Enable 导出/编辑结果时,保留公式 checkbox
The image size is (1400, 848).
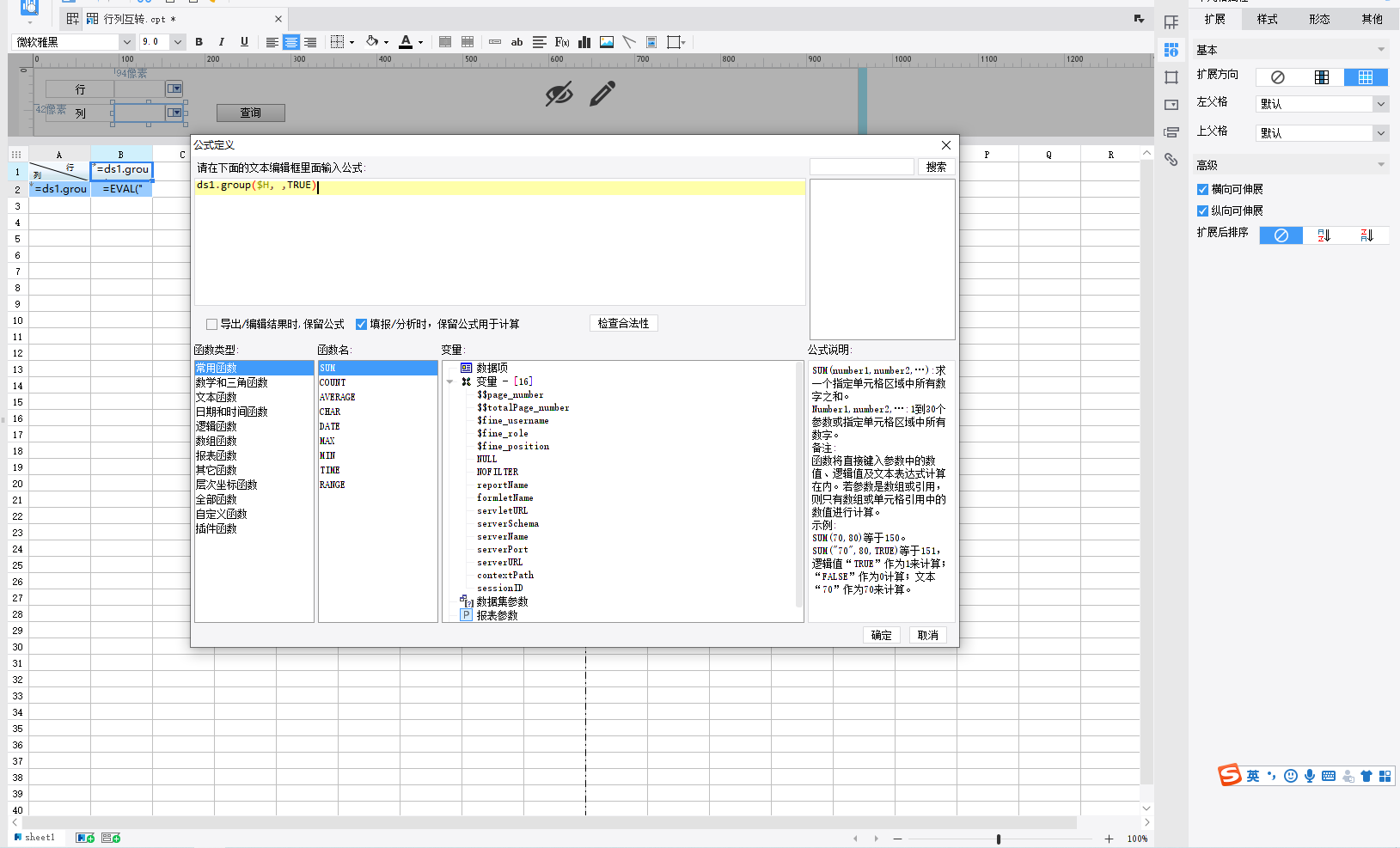(x=211, y=325)
